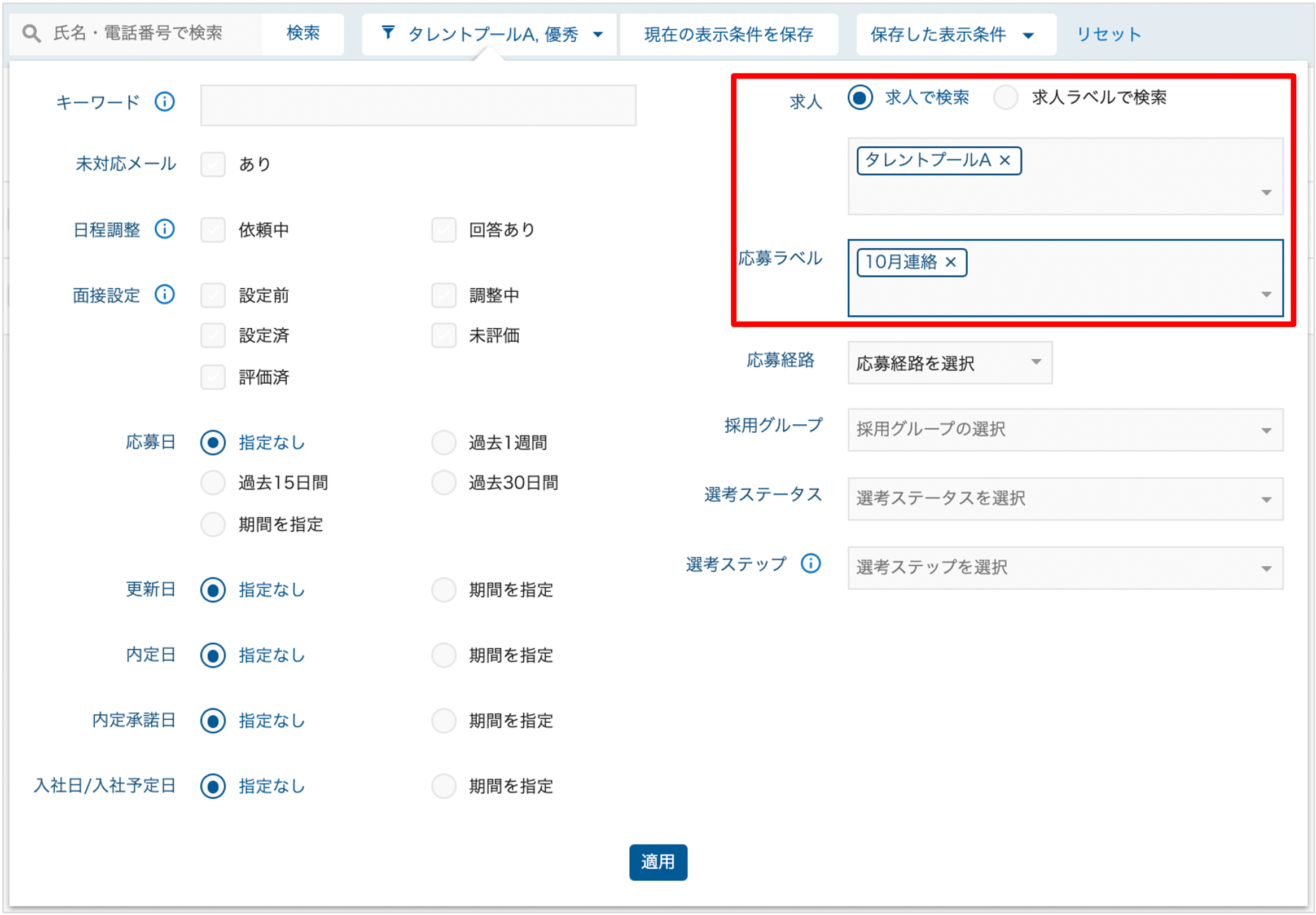
Task: Check the 未対応メール あり checkbox
Action: coord(213,164)
